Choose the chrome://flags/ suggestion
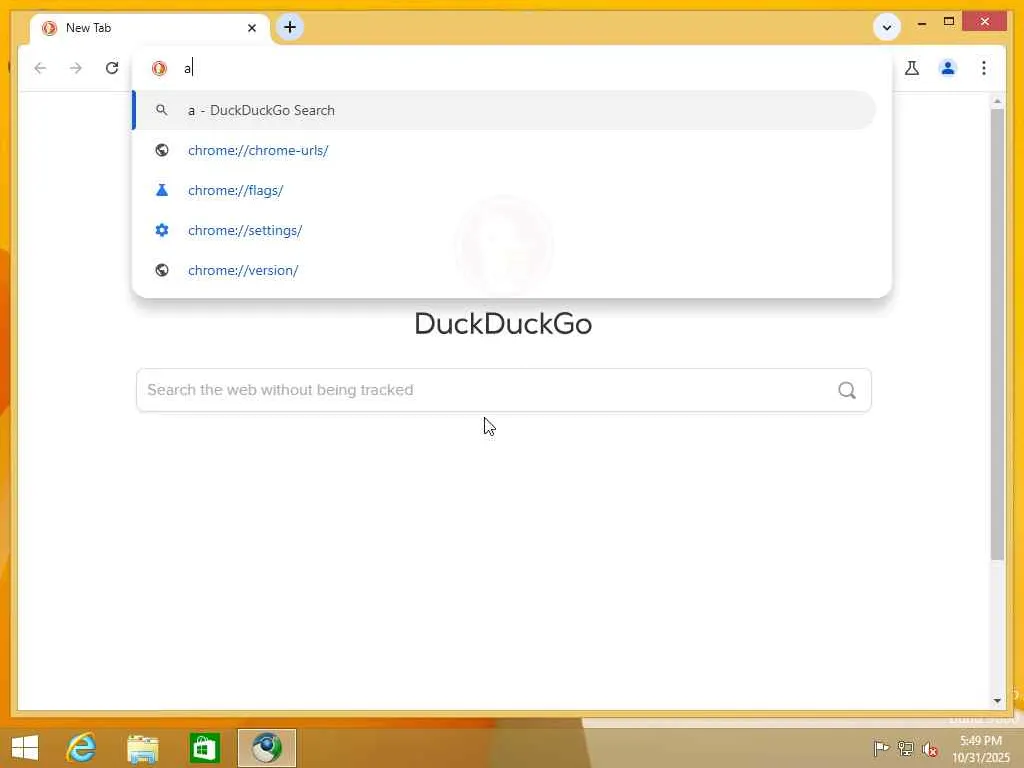Screen dimensions: 1024x768 pos(504,190)
